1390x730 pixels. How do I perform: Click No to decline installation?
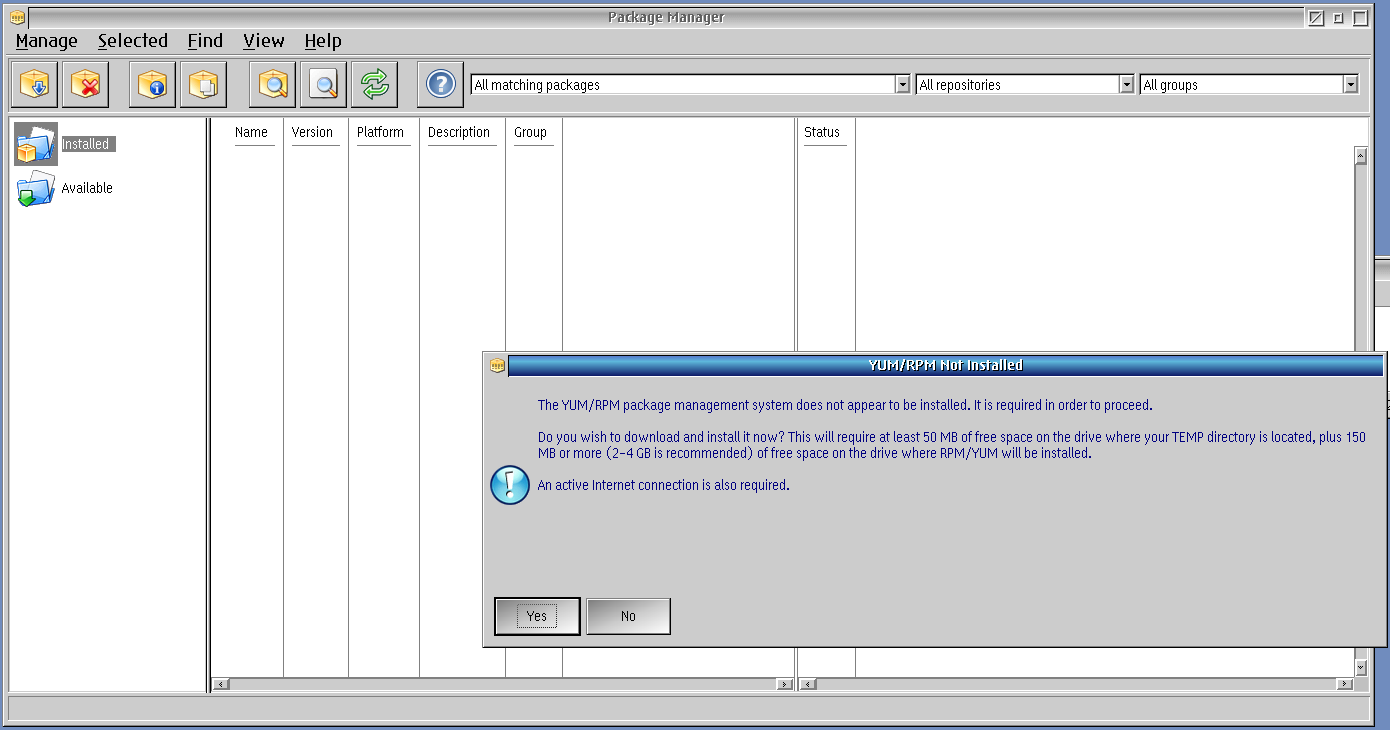coord(628,616)
